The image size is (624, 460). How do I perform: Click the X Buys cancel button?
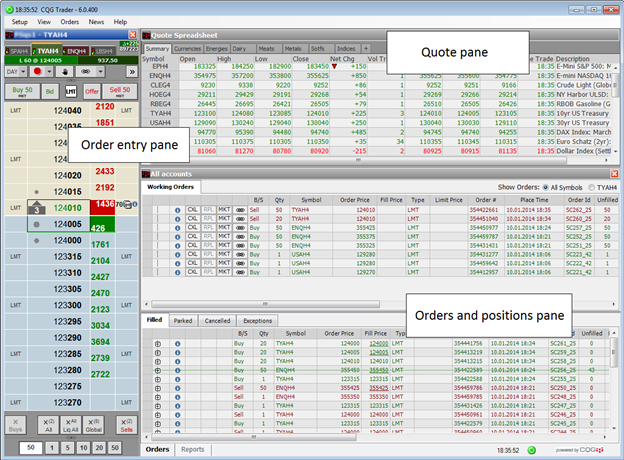[16, 425]
